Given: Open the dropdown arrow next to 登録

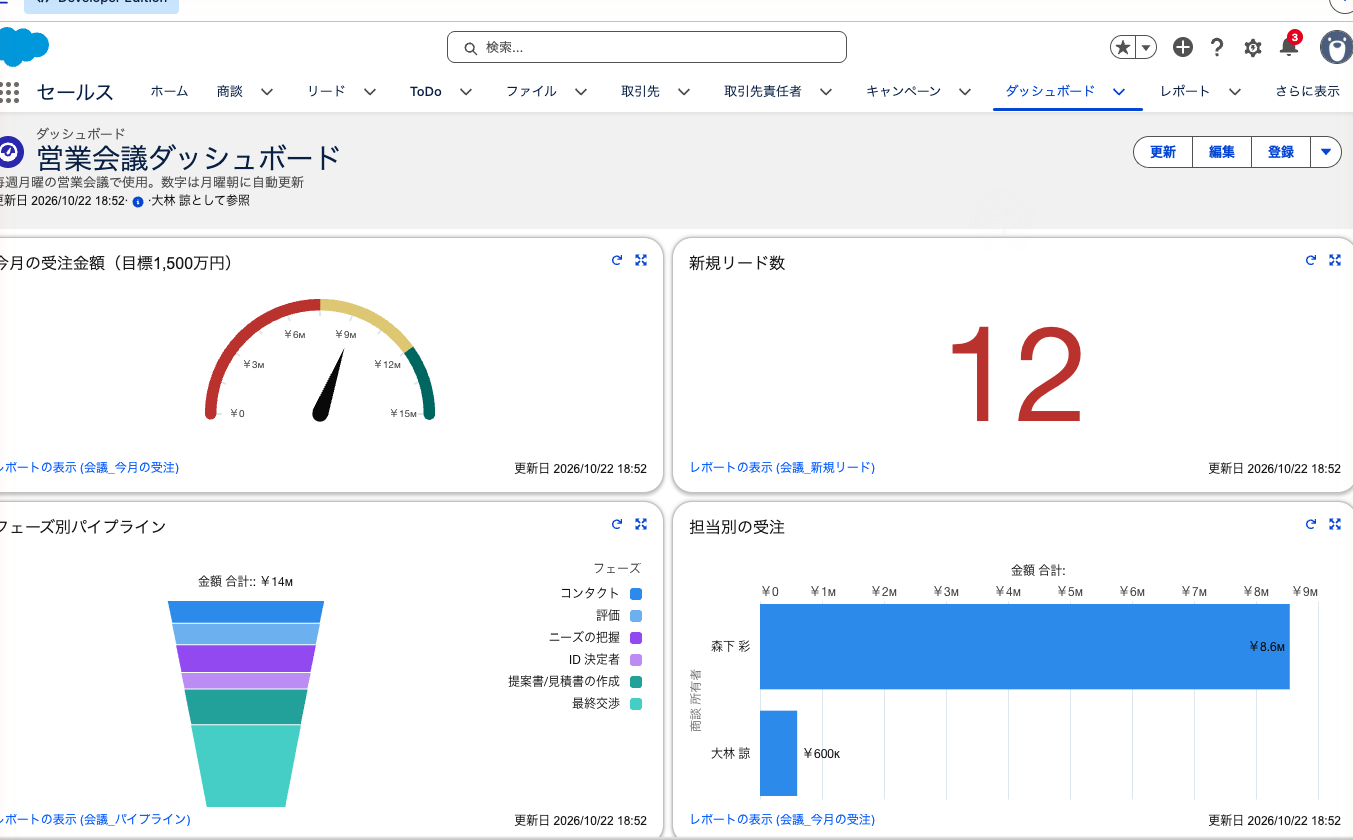Looking at the screenshot, I should click(1325, 152).
